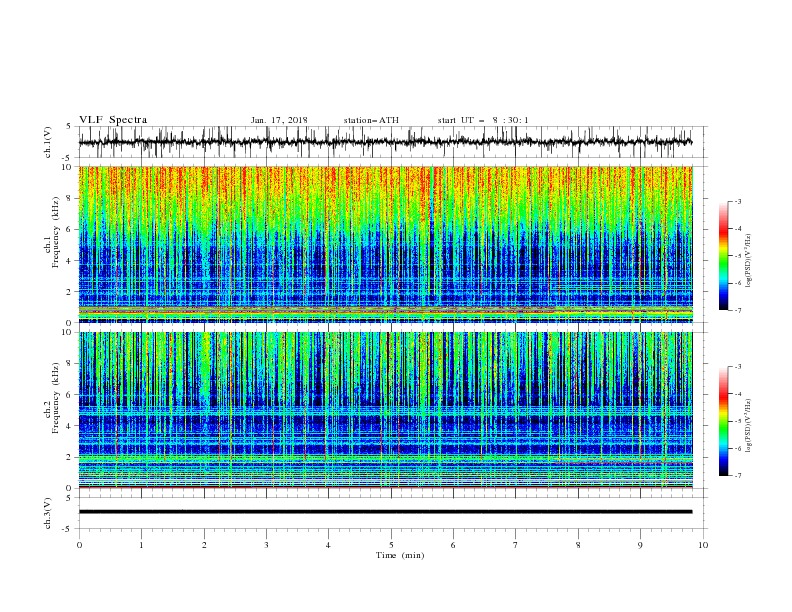This screenshot has height=612, width=792.
Task: Click time axis tick label "8"
Action: click(578, 545)
